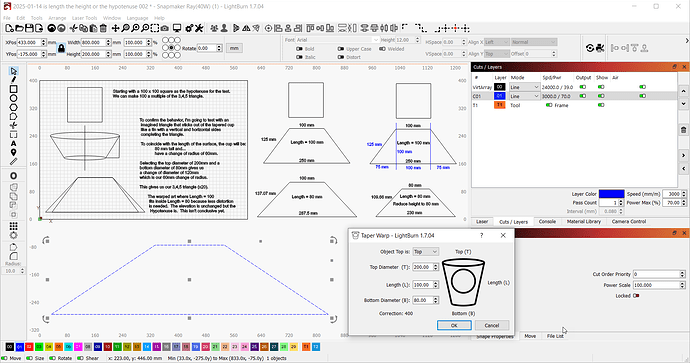Open the Laser Tools menu
Image resolution: width=690 pixels, height=363 pixels.
[84, 18]
